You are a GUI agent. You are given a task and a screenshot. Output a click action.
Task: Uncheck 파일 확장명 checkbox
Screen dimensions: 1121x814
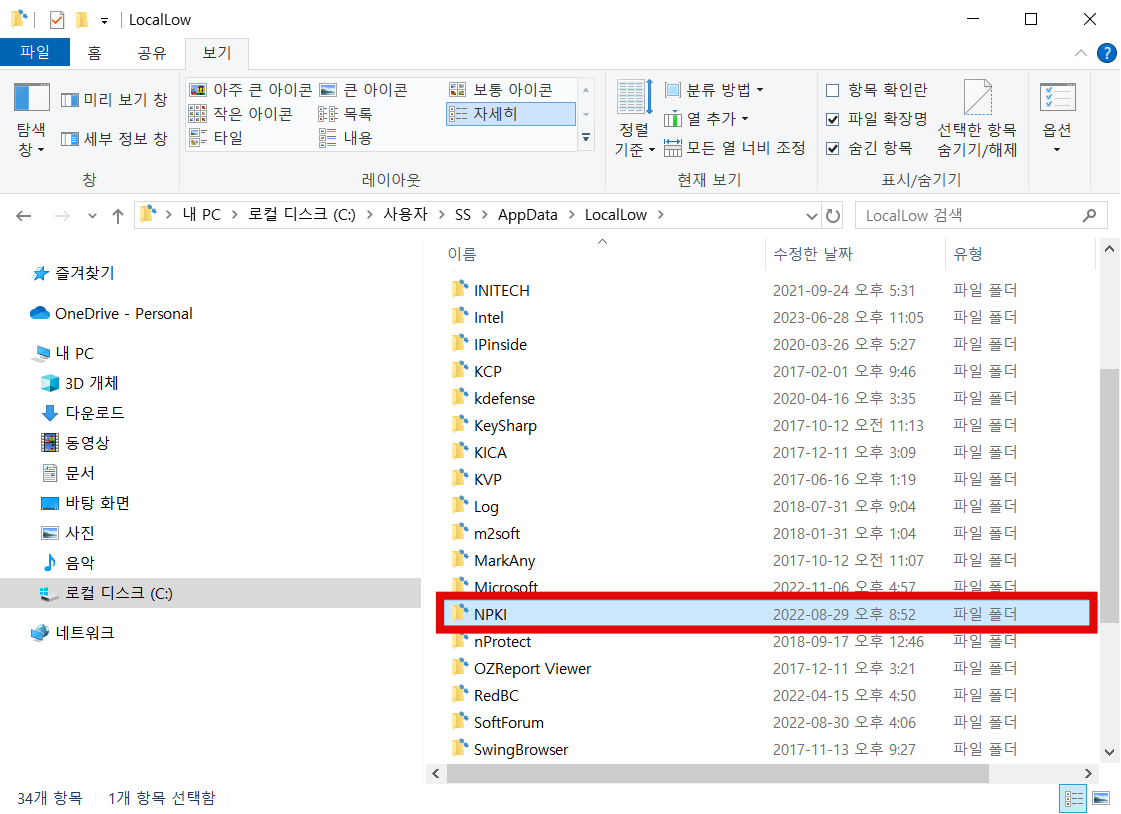(832, 119)
